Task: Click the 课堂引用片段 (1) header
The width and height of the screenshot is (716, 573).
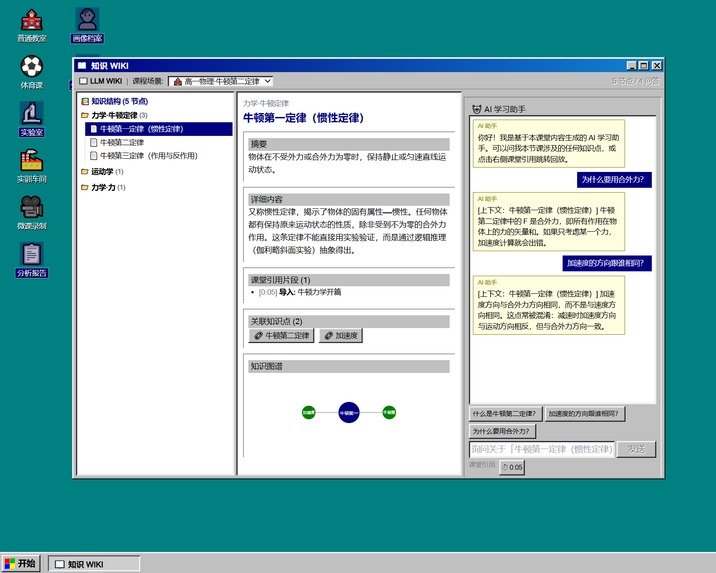Action: click(x=349, y=280)
